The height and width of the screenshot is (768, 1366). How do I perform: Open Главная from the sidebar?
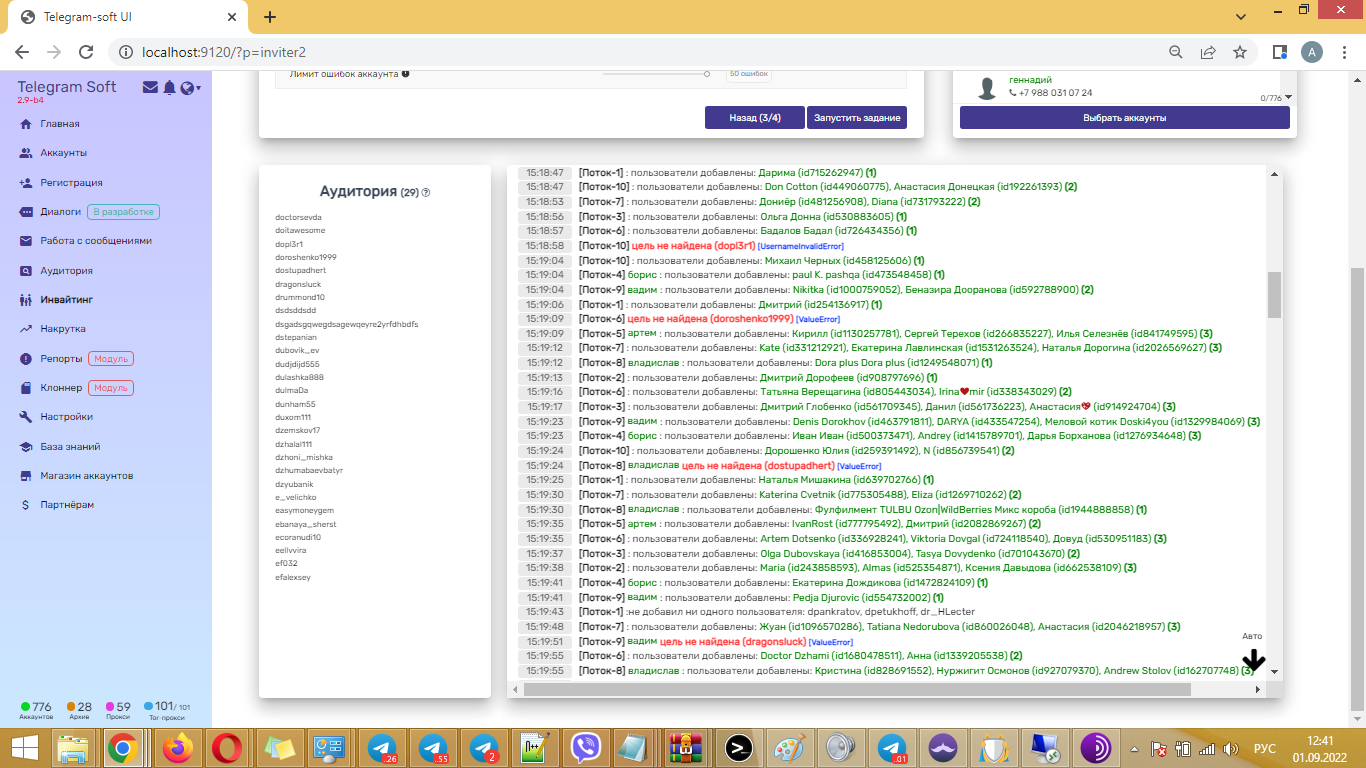click(60, 124)
